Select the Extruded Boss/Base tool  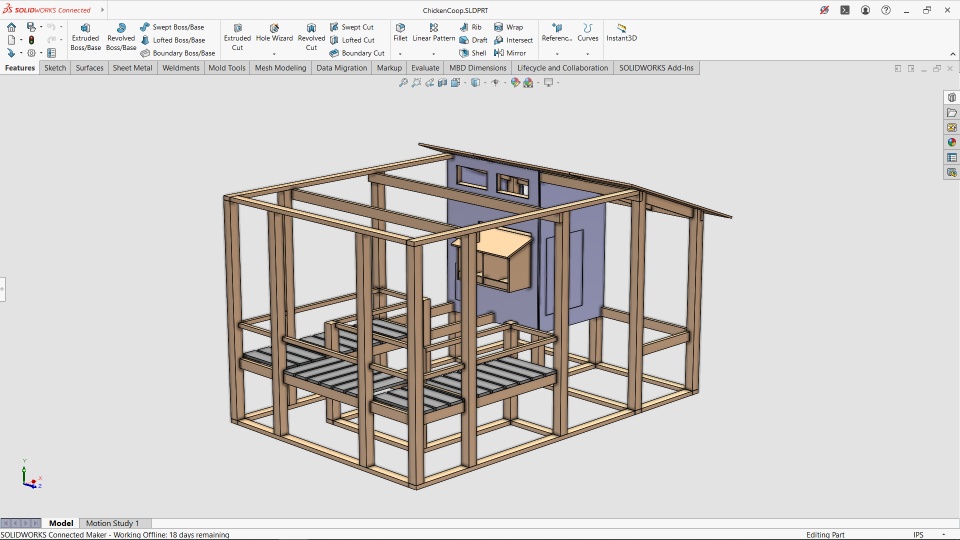85,37
